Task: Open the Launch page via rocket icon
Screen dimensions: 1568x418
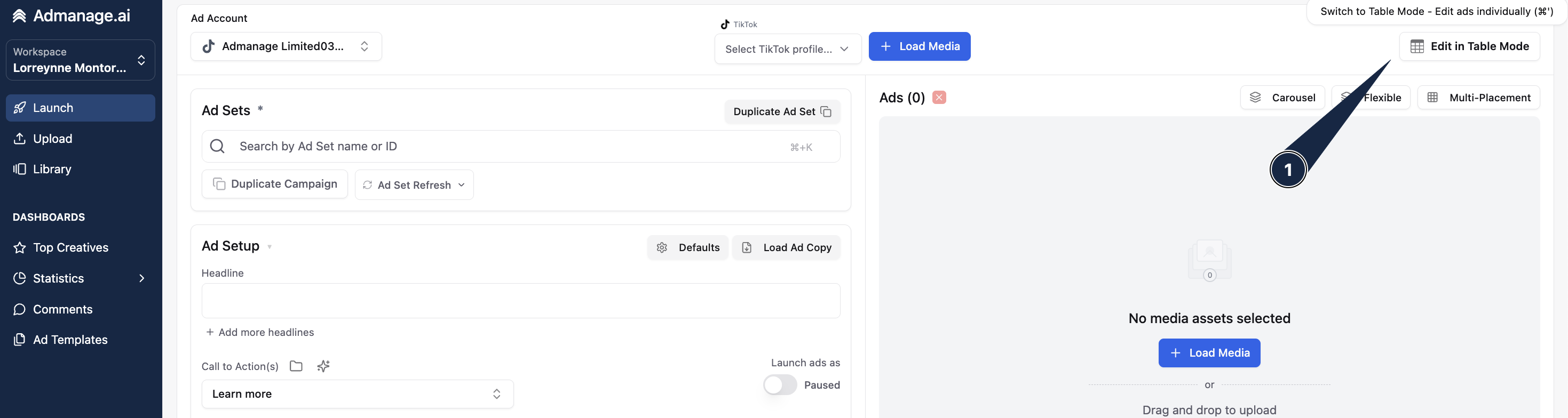Action: click(x=19, y=108)
